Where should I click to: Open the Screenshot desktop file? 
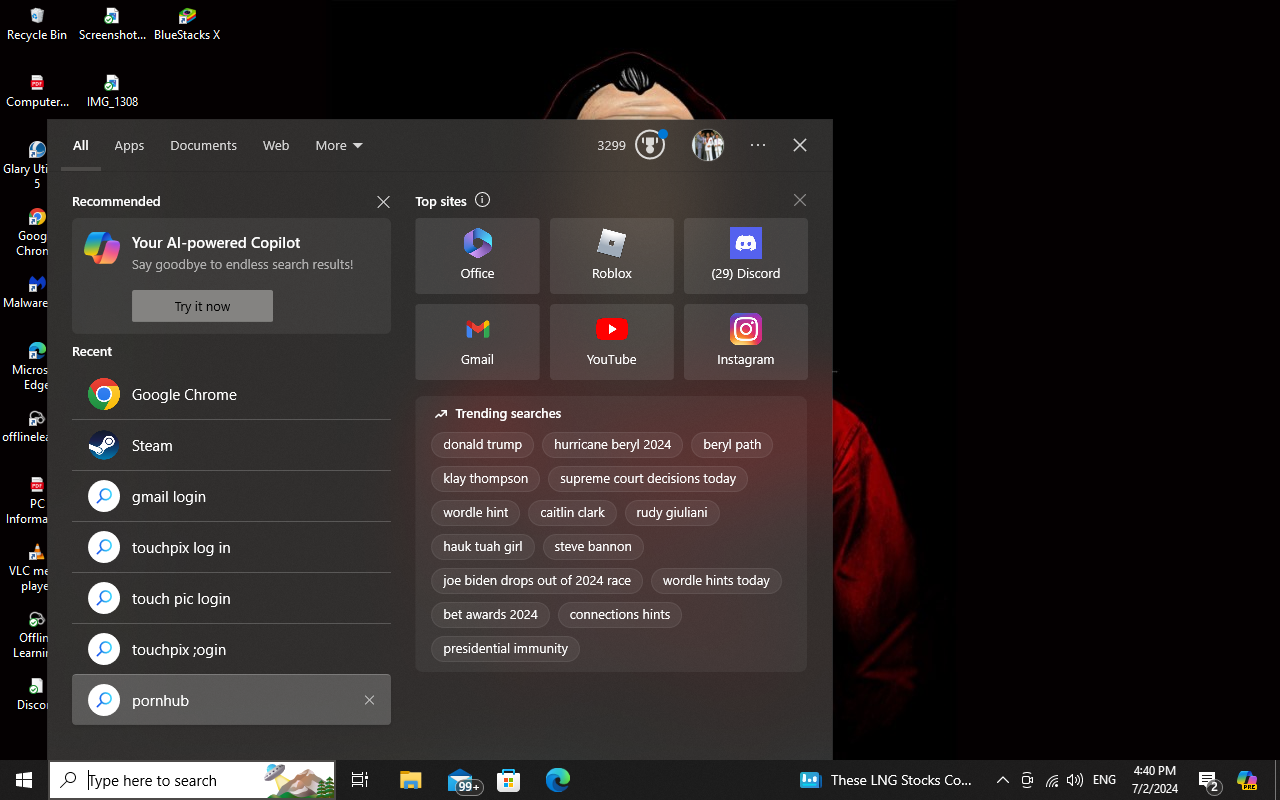(112, 24)
